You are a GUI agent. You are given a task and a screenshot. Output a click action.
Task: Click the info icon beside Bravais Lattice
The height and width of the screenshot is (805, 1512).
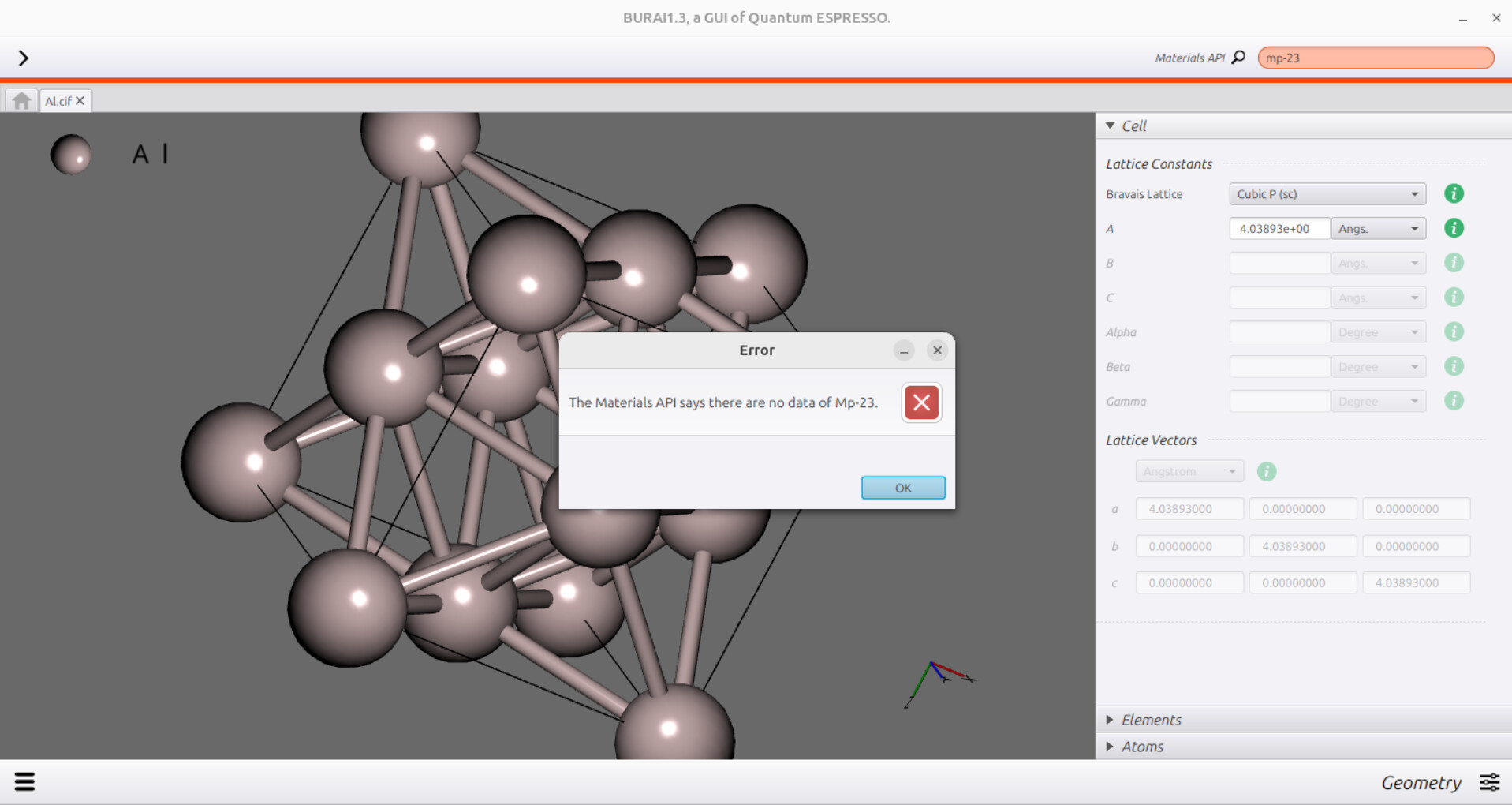point(1453,194)
